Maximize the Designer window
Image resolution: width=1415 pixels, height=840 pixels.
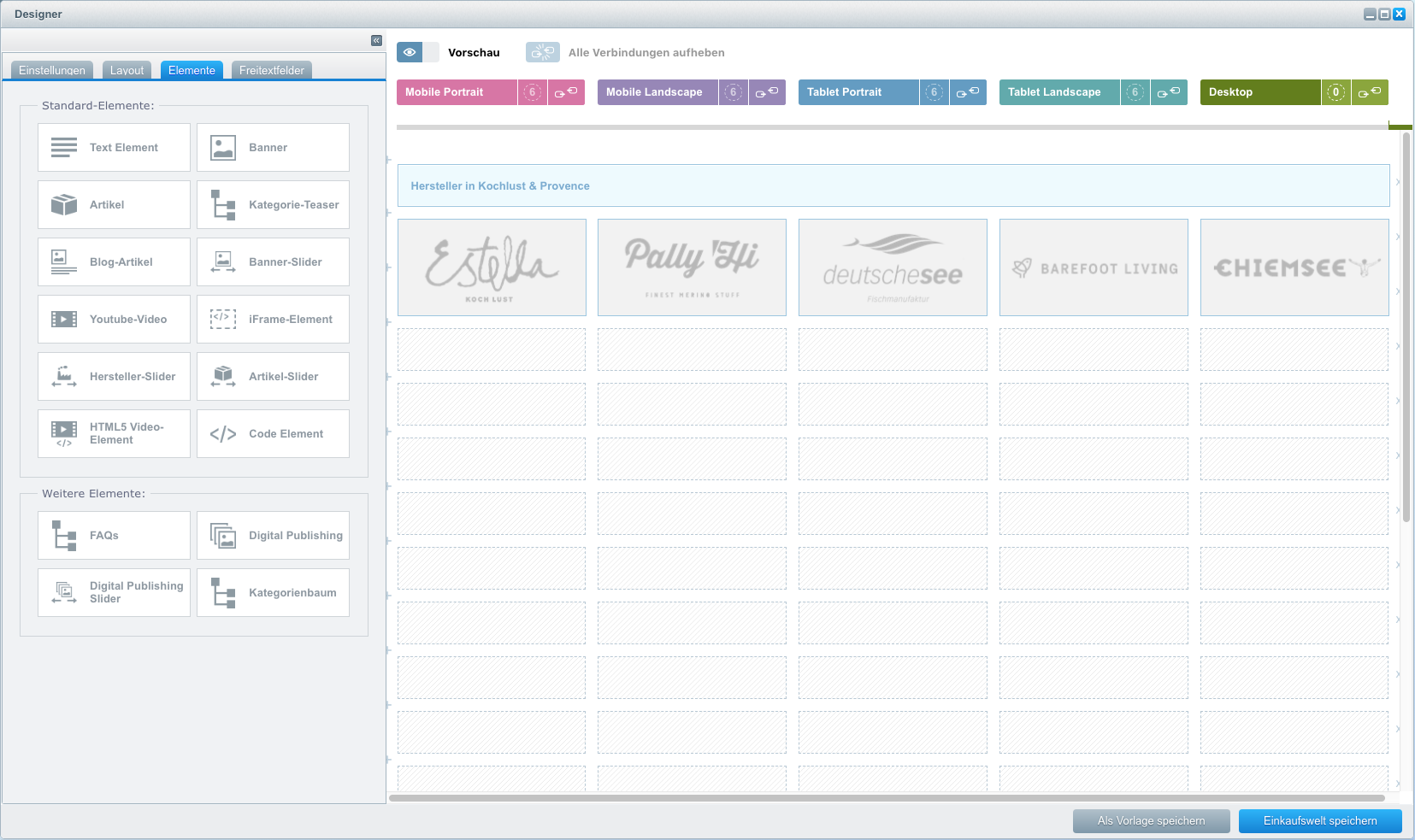pos(1385,14)
